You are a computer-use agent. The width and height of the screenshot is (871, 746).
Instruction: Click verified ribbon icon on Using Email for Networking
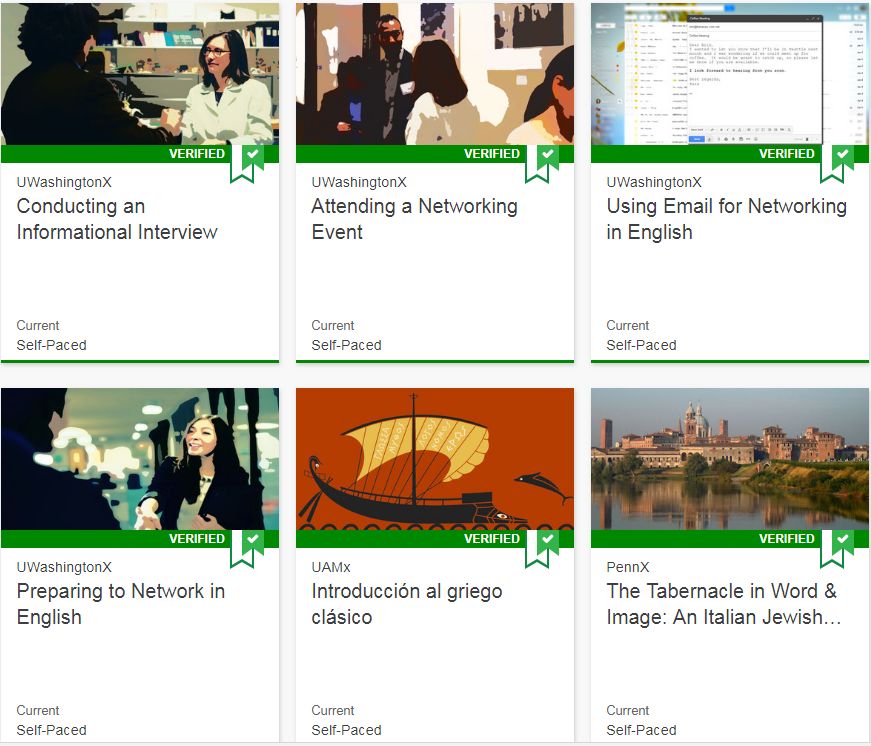tap(838, 160)
